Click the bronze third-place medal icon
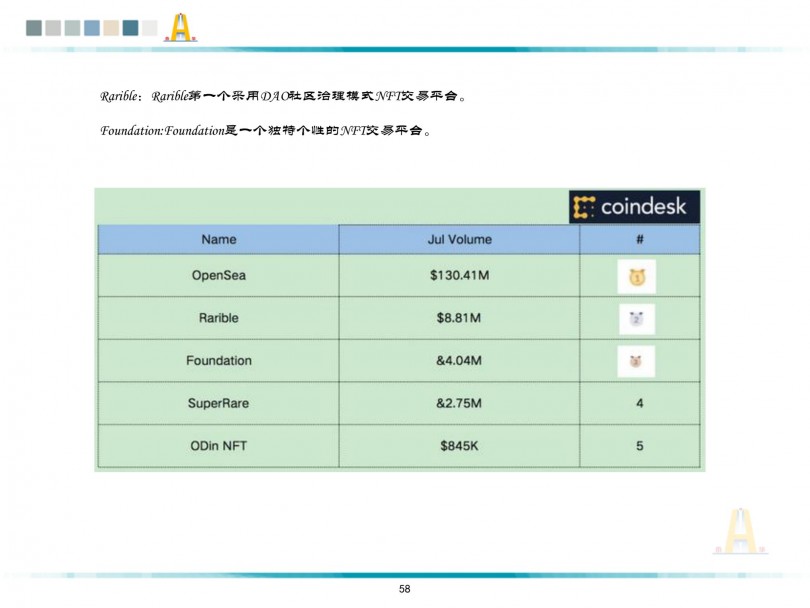Image resolution: width=810 pixels, height=608 pixels. (x=636, y=361)
